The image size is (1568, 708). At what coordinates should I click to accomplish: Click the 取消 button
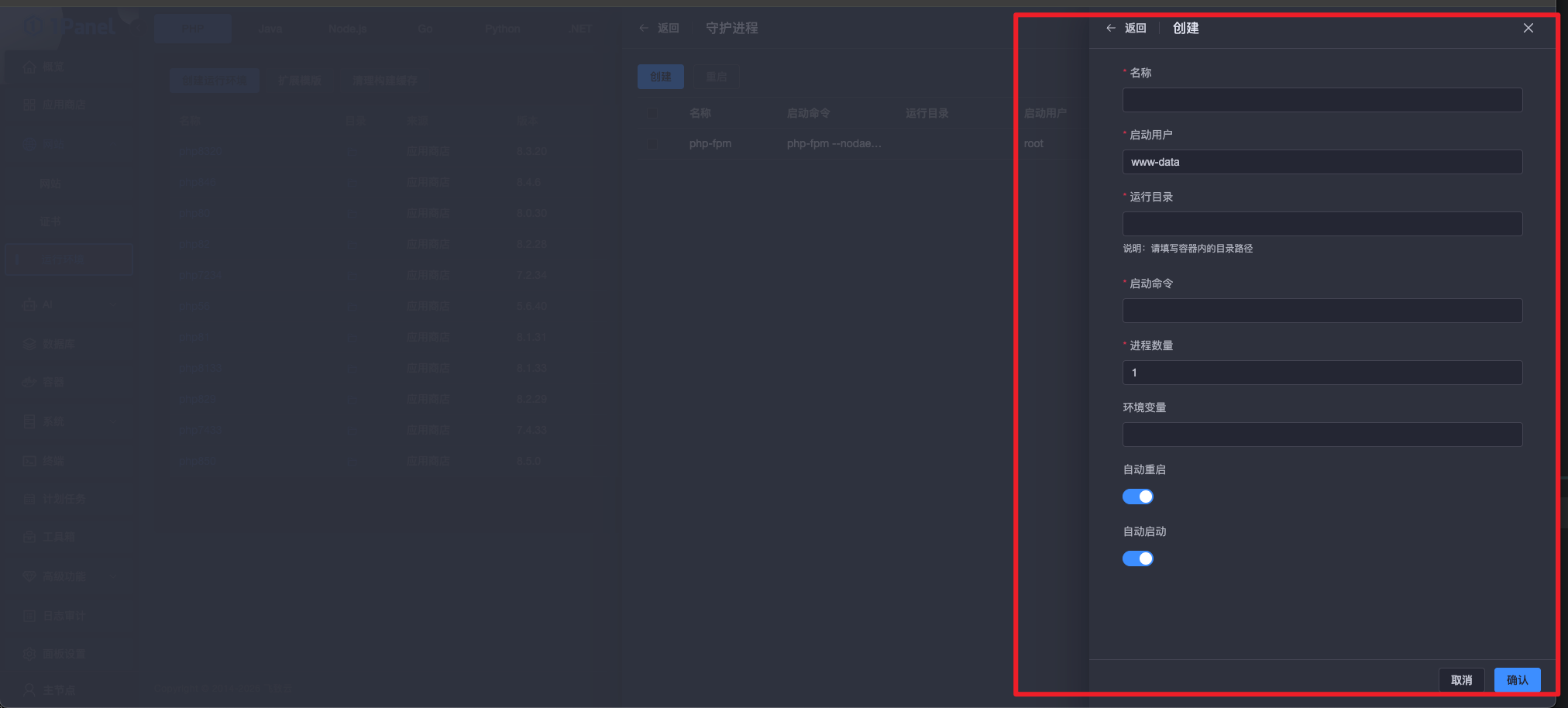(x=1461, y=680)
